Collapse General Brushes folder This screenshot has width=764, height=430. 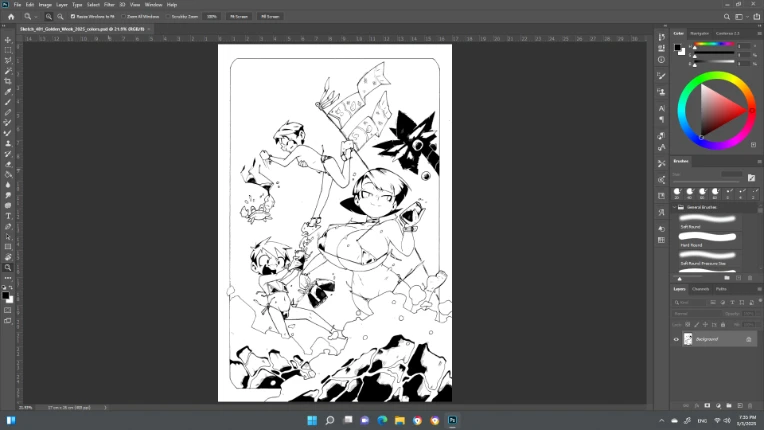coord(675,207)
